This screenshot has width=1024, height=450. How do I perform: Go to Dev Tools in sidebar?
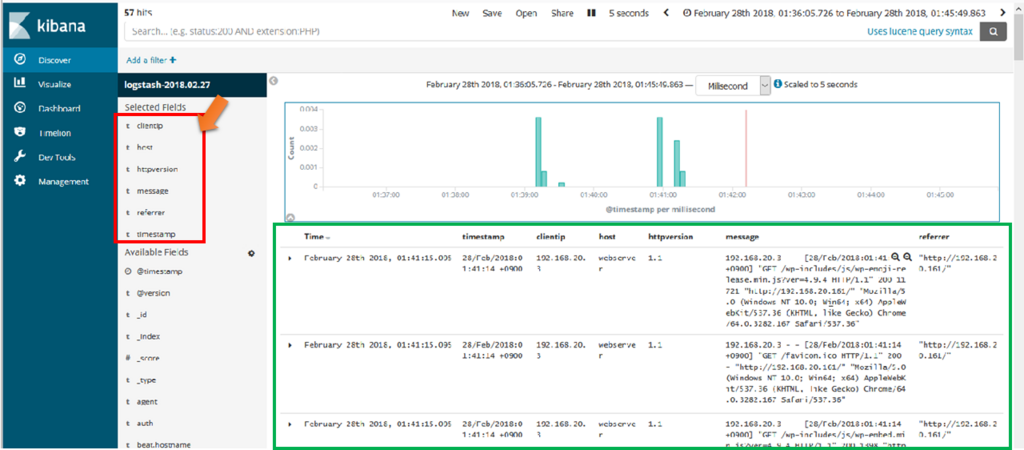coord(56,157)
